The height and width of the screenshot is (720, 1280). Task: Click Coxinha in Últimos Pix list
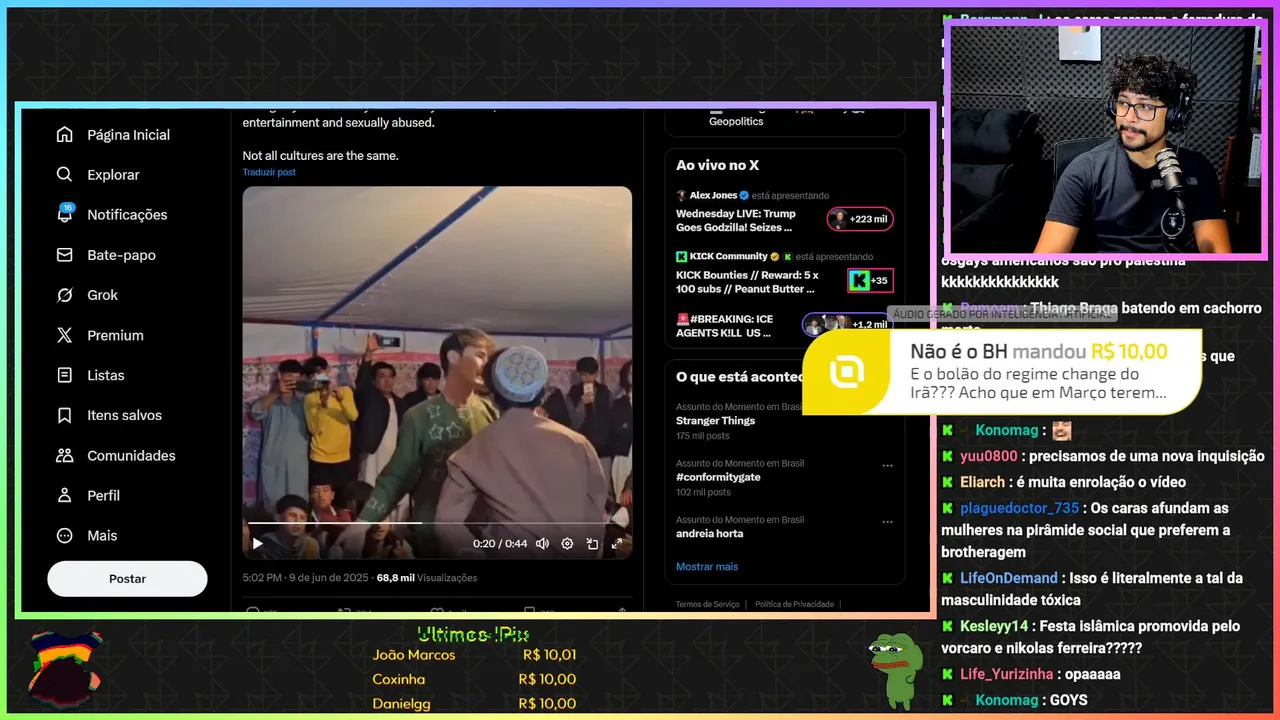click(399, 679)
